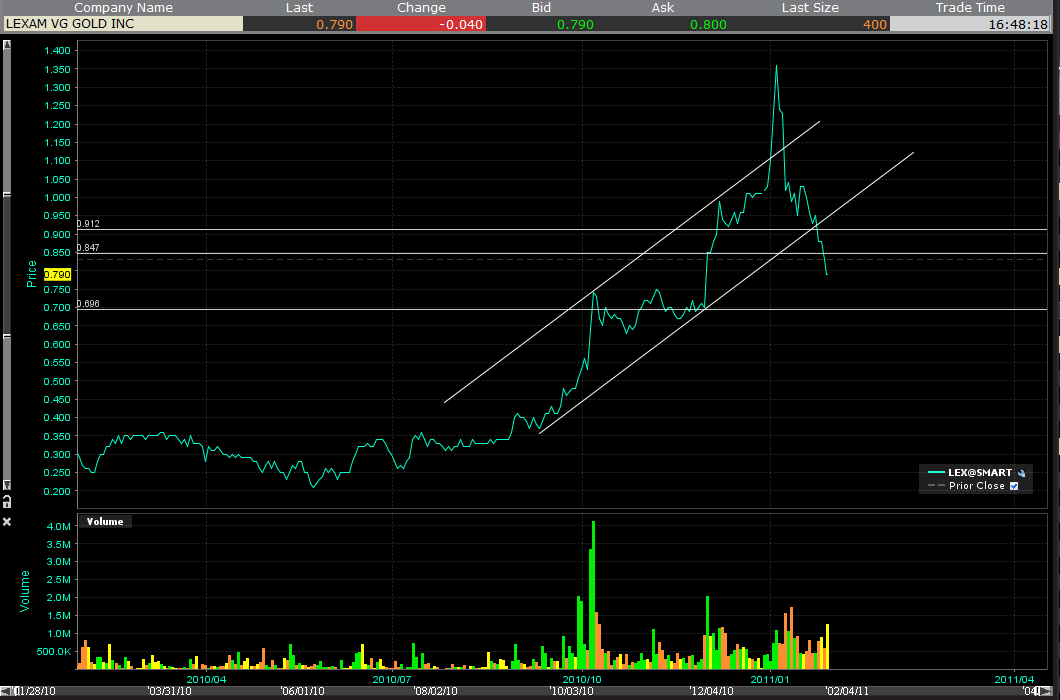
Task: Click the '02/04/11 timeline date marker
Action: tap(846, 691)
